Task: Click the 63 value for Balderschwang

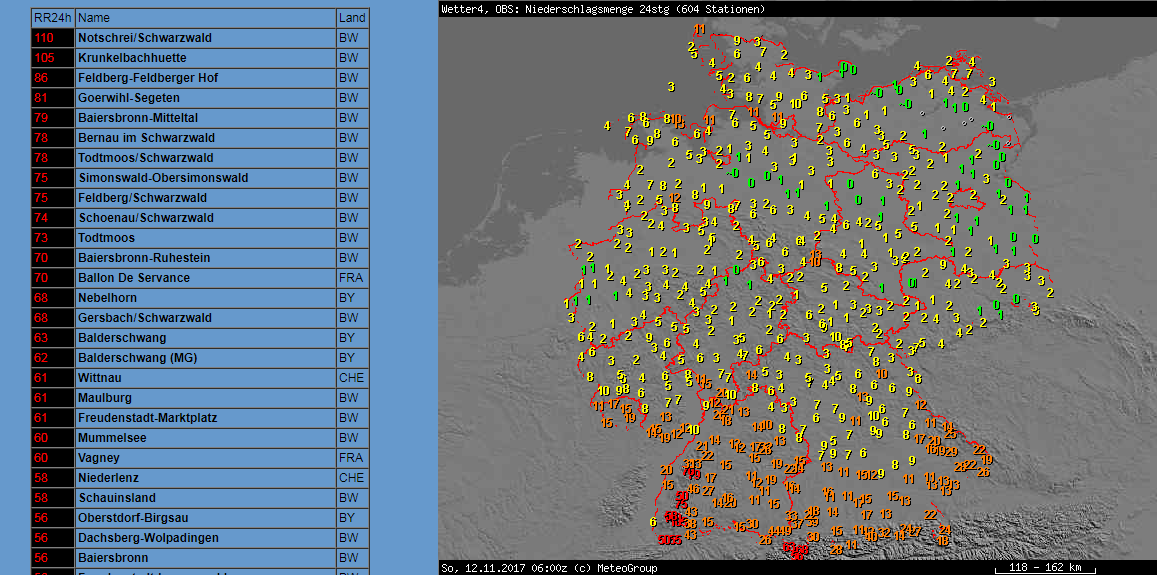Action: pyautogui.click(x=41, y=337)
